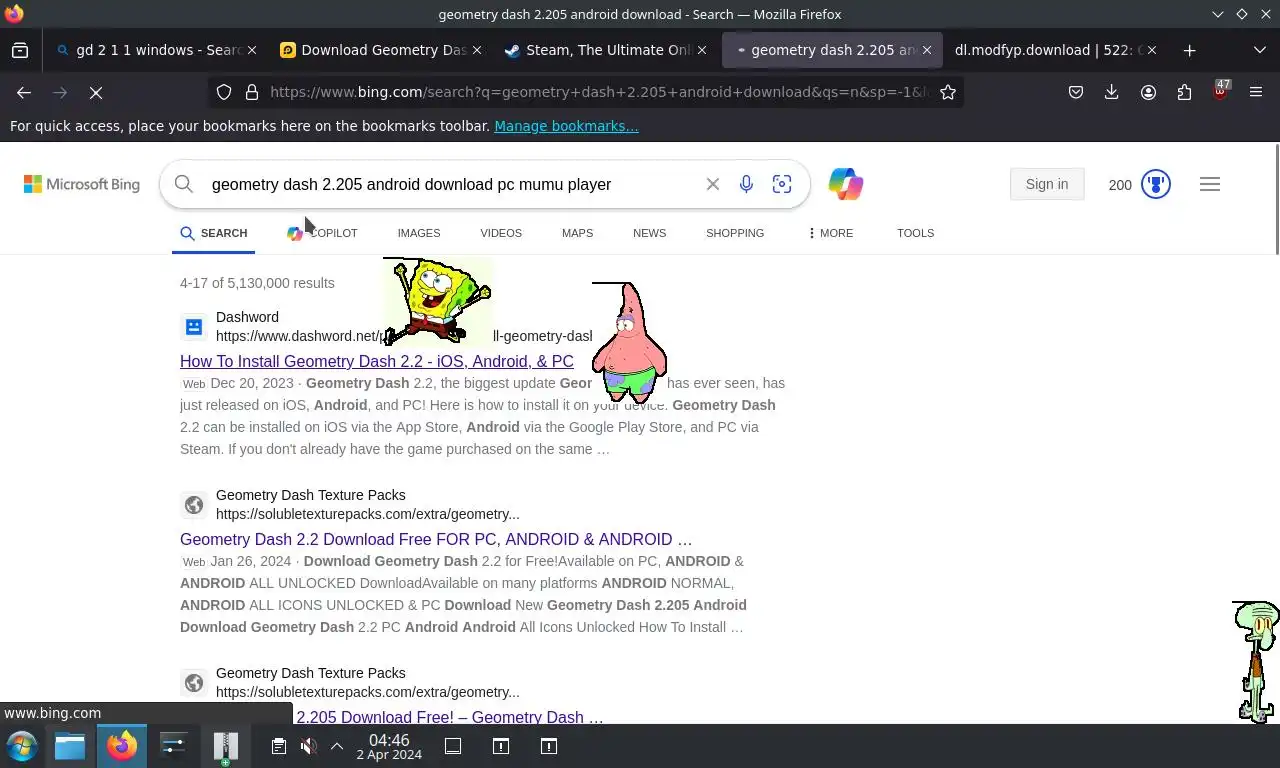Select the MAPS search tab

click(577, 233)
